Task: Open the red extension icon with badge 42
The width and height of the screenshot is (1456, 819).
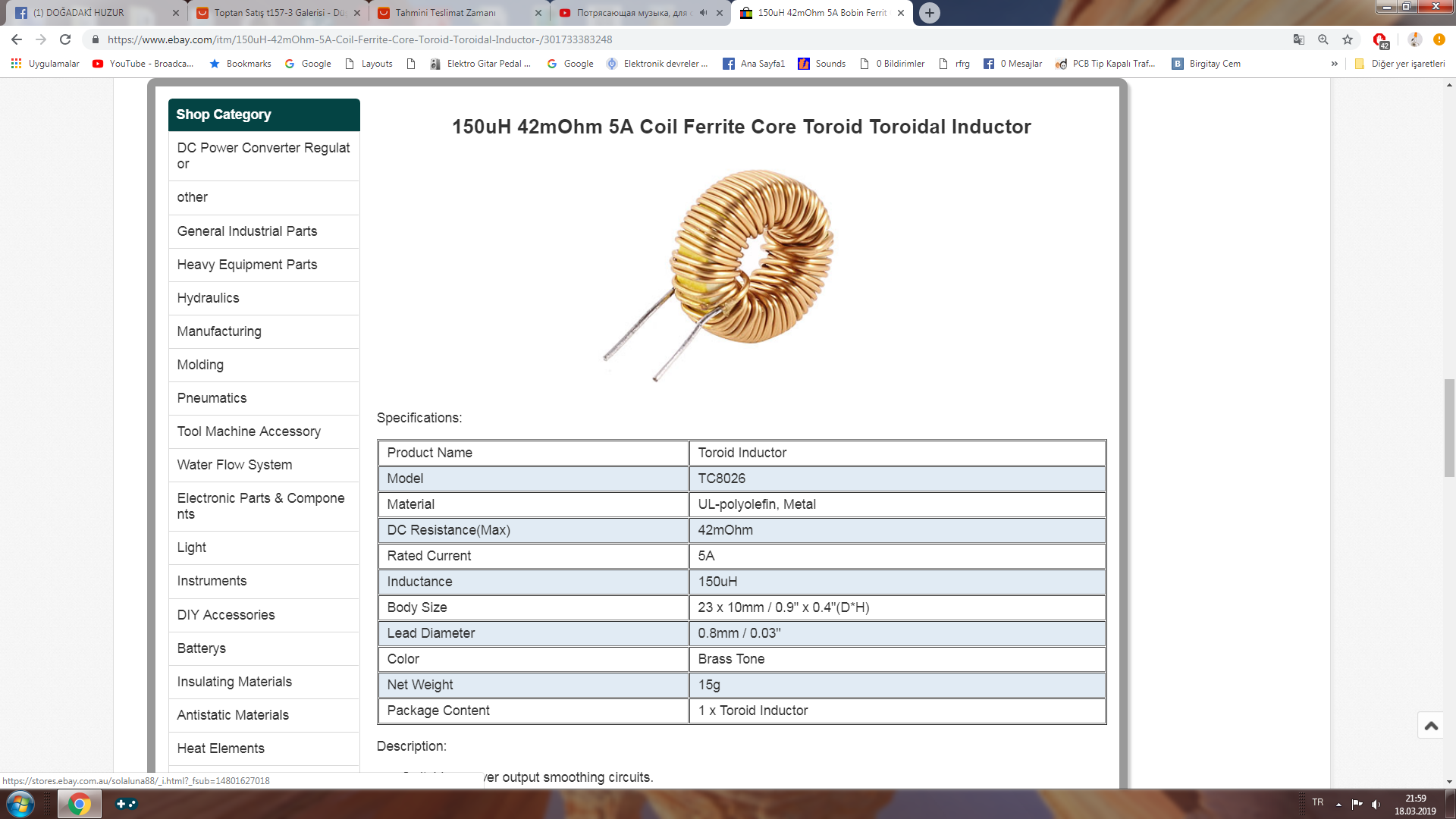Action: 1381,40
